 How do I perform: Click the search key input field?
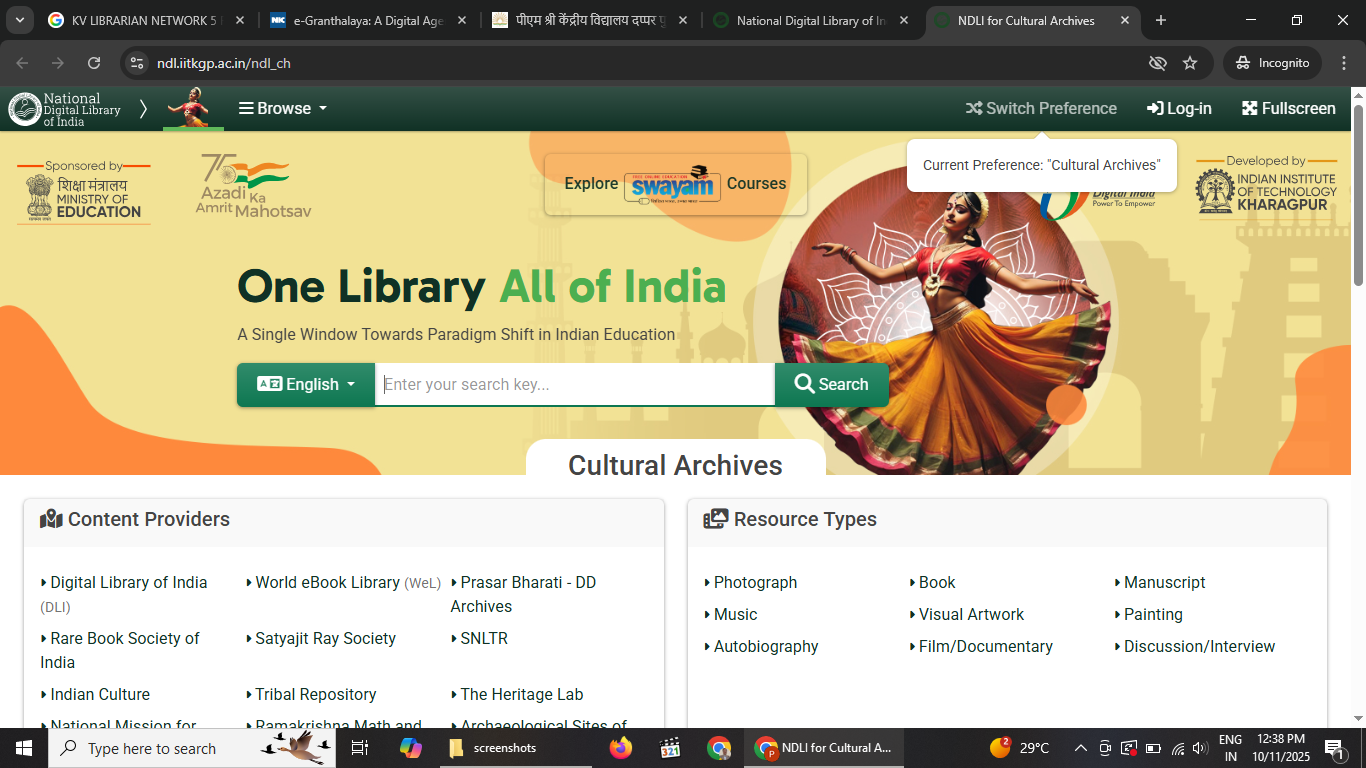coord(574,385)
